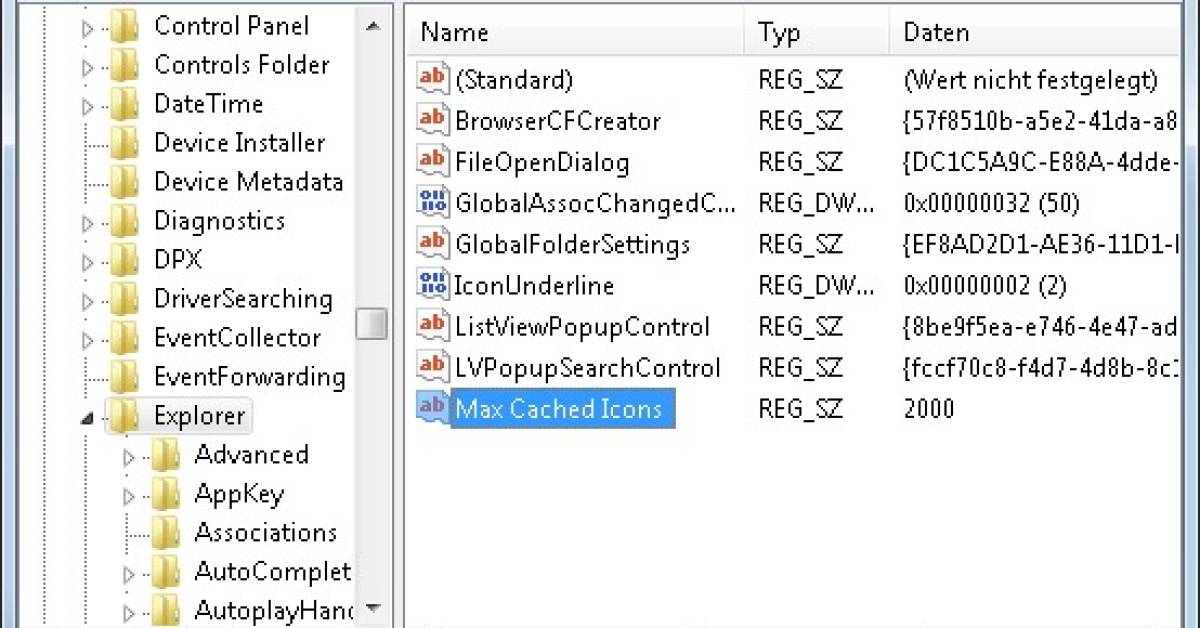This screenshot has width=1200, height=628.
Task: Click the (Standard) default value icon
Action: click(x=432, y=80)
